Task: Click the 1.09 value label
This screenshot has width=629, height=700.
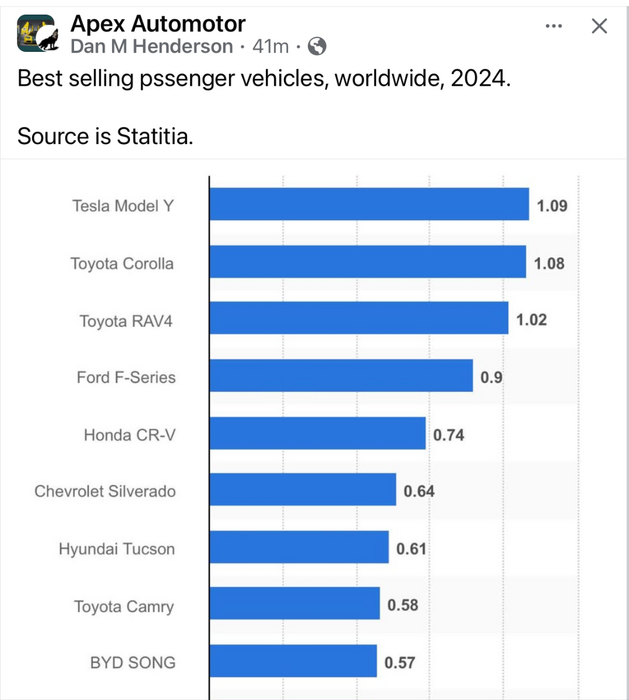Action: [552, 206]
